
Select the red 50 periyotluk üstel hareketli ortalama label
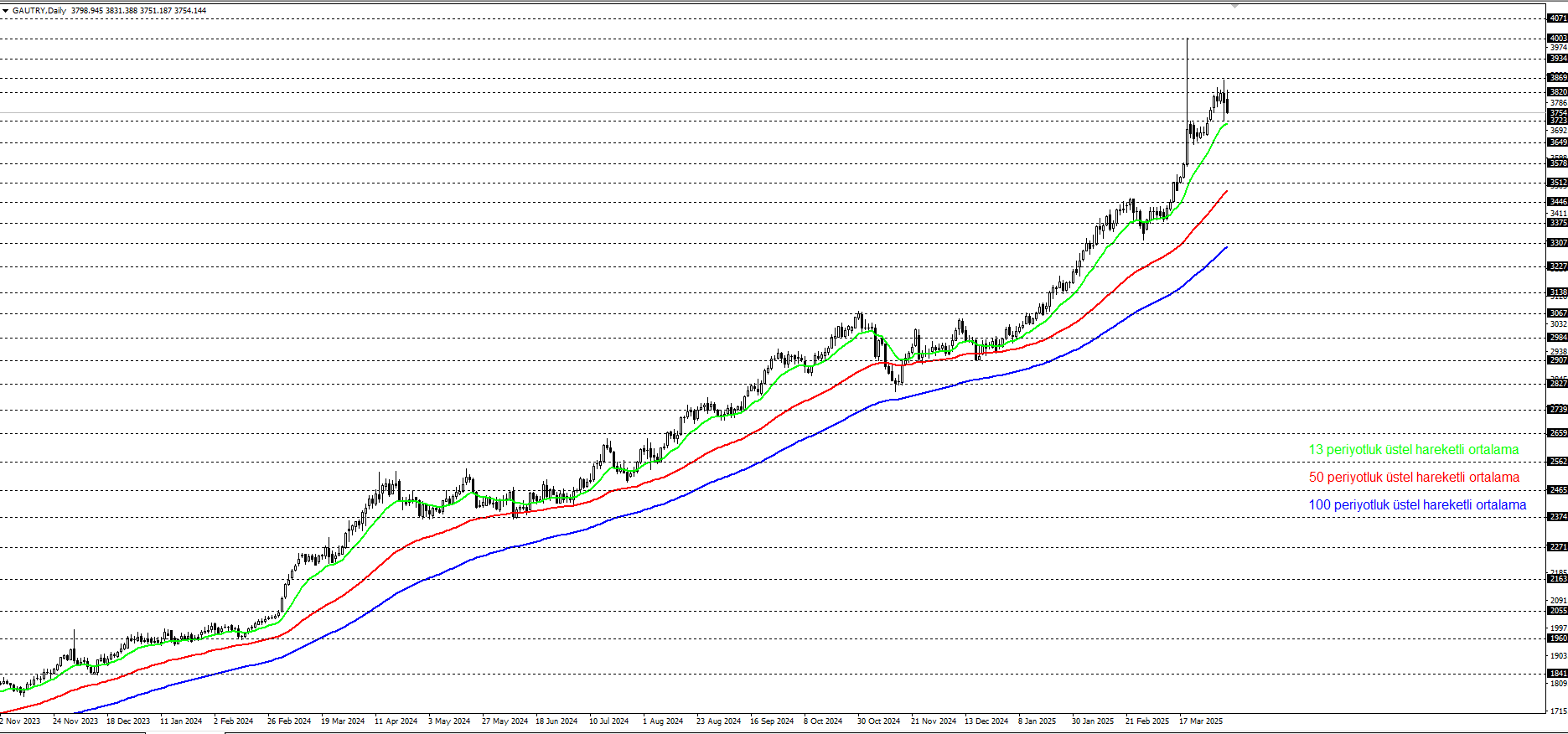(1414, 478)
